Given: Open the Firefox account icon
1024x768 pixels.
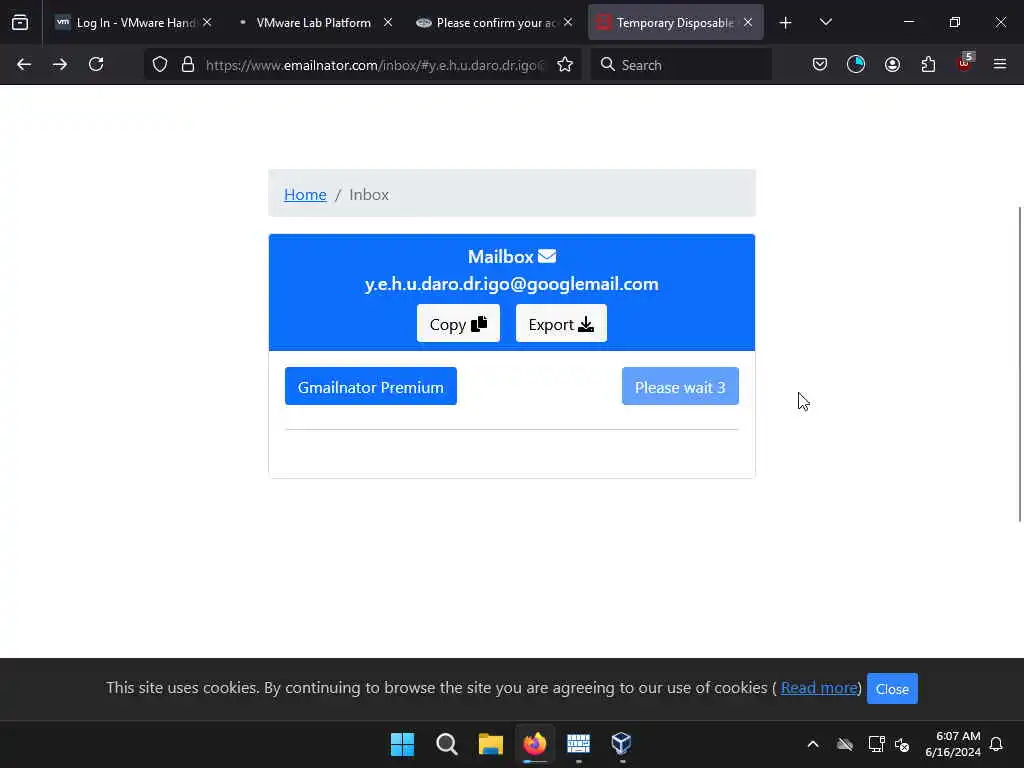Looking at the screenshot, I should 892,65.
